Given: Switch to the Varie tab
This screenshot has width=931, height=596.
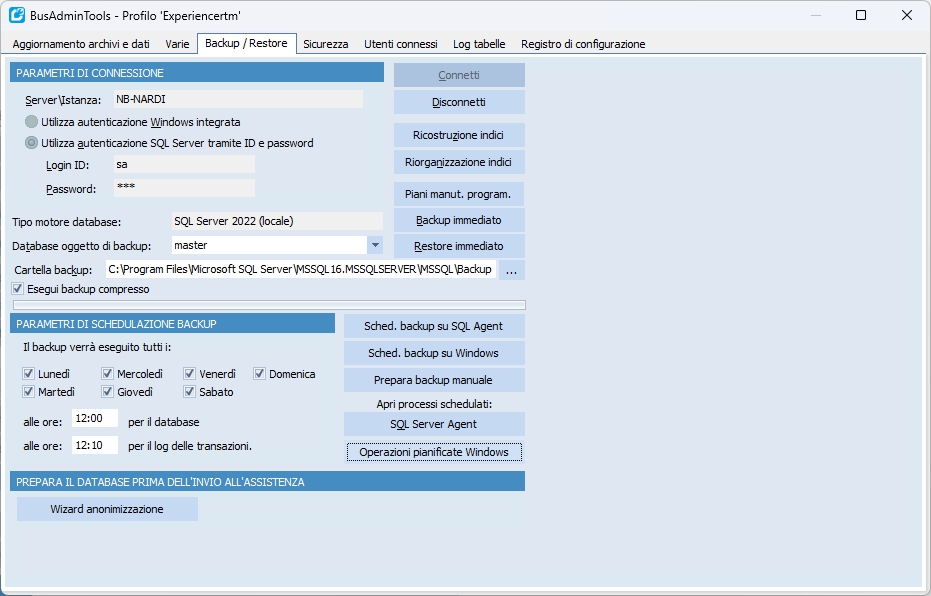Looking at the screenshot, I should (x=177, y=44).
